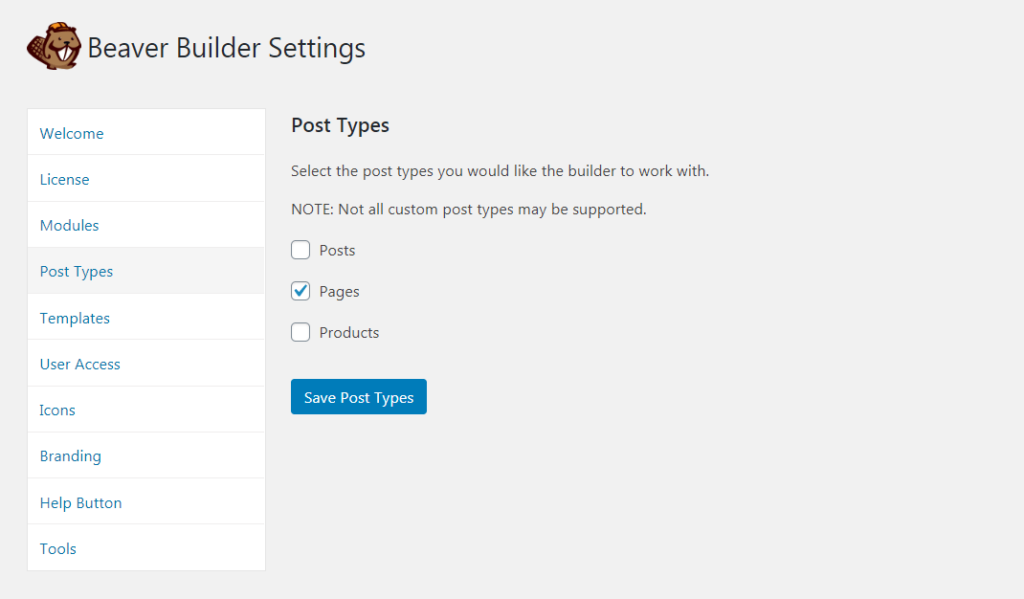1024x599 pixels.
Task: Switch to the Modules tab
Action: pyautogui.click(x=69, y=225)
